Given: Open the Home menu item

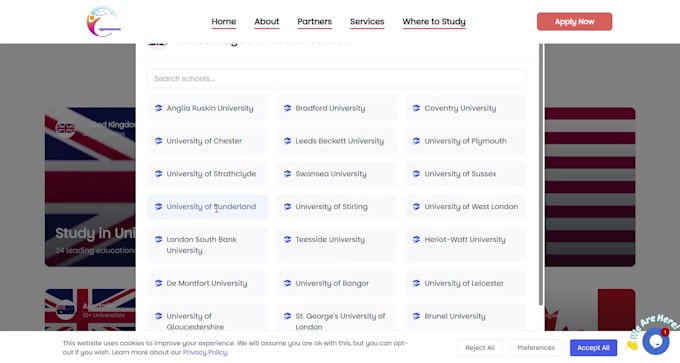Looking at the screenshot, I should coord(224,22).
